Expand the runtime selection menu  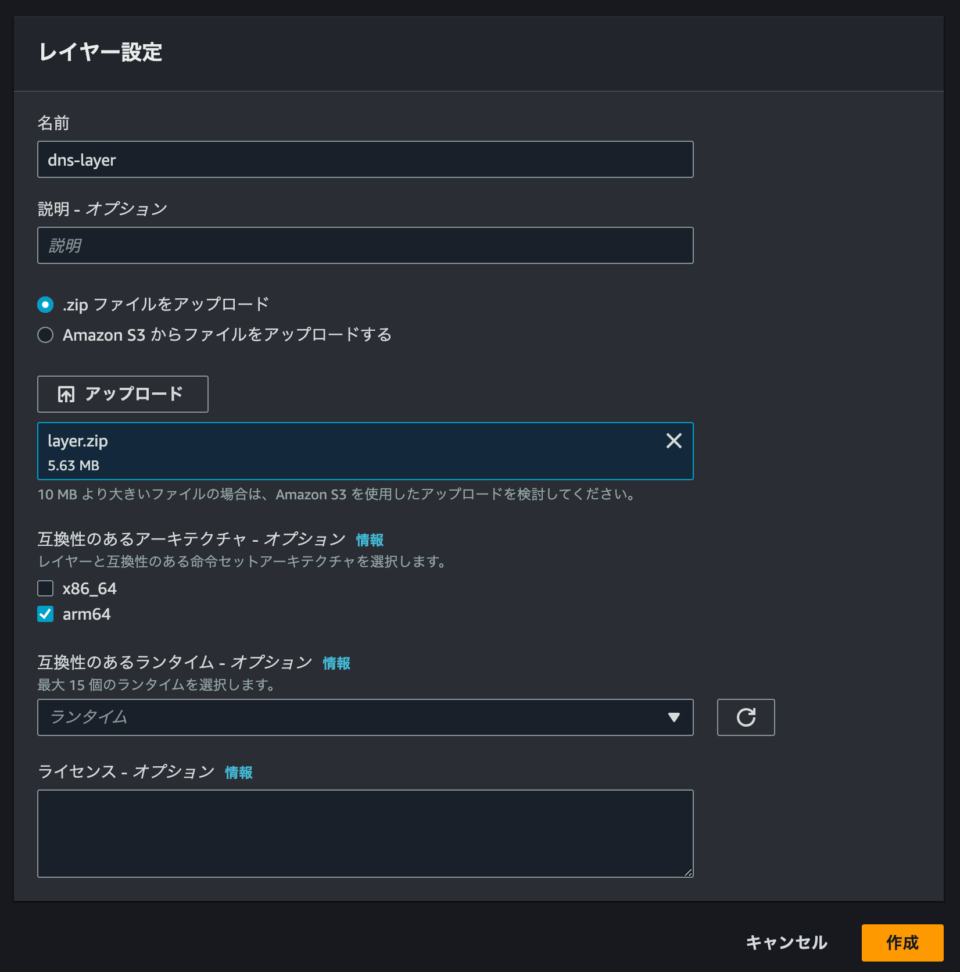pos(676,717)
